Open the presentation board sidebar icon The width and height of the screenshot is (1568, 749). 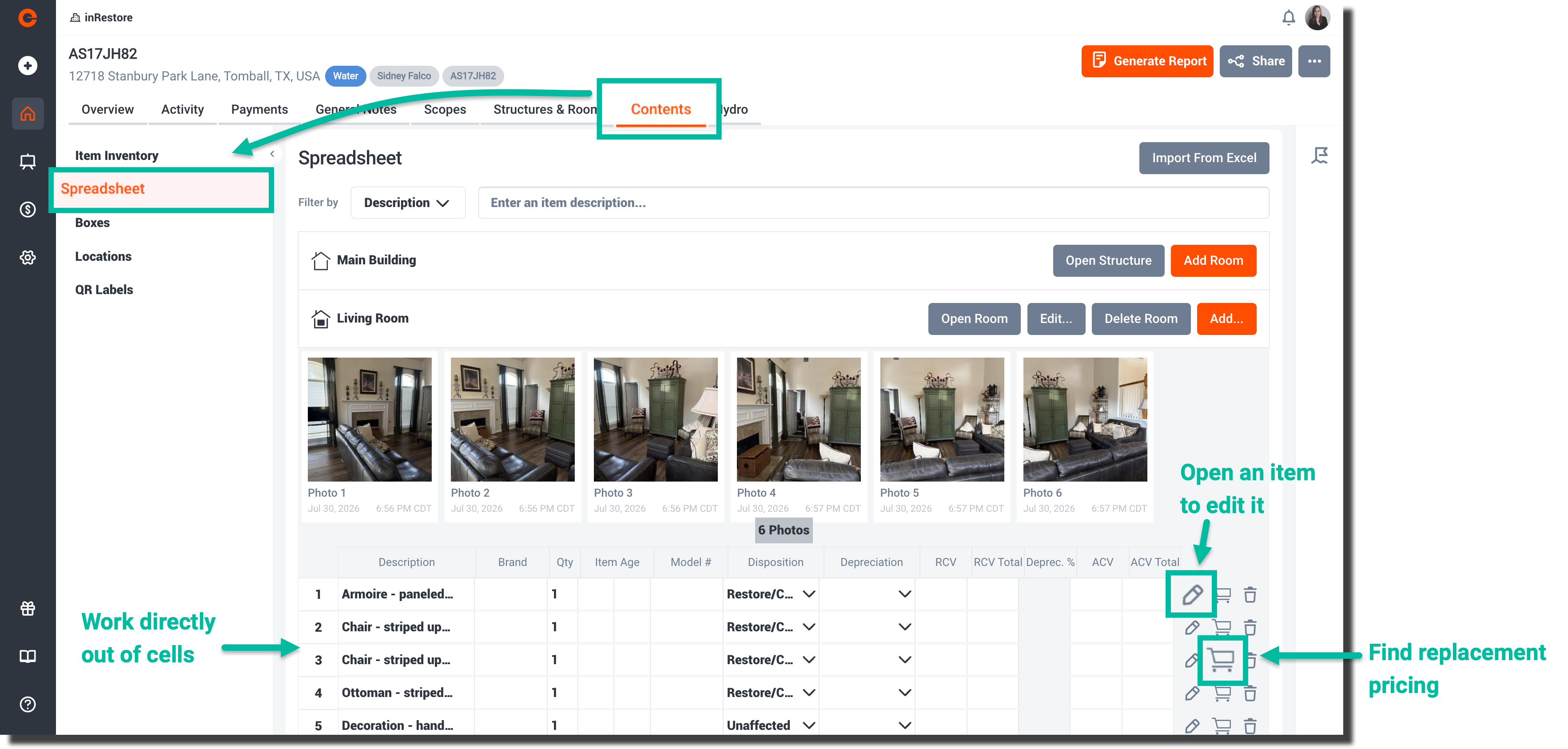pos(28,161)
